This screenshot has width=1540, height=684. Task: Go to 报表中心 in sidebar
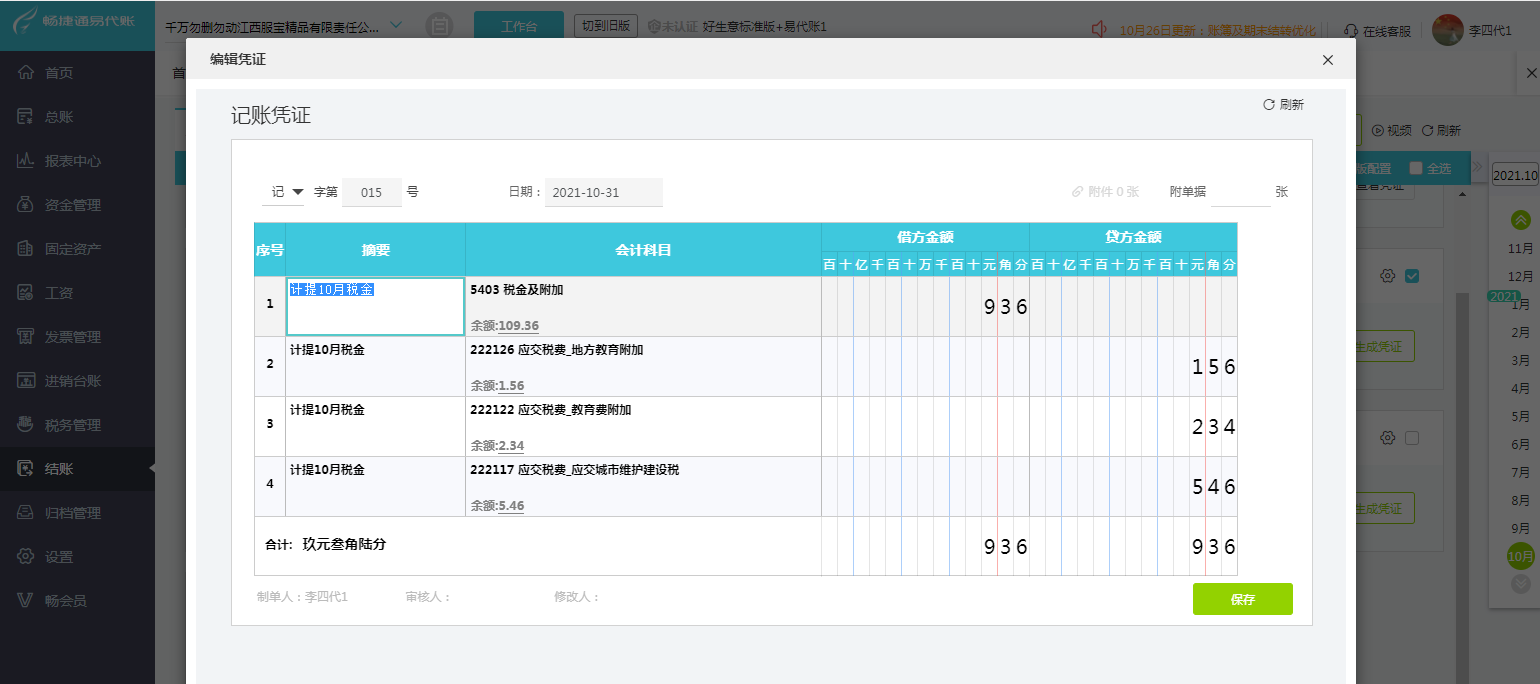77,161
